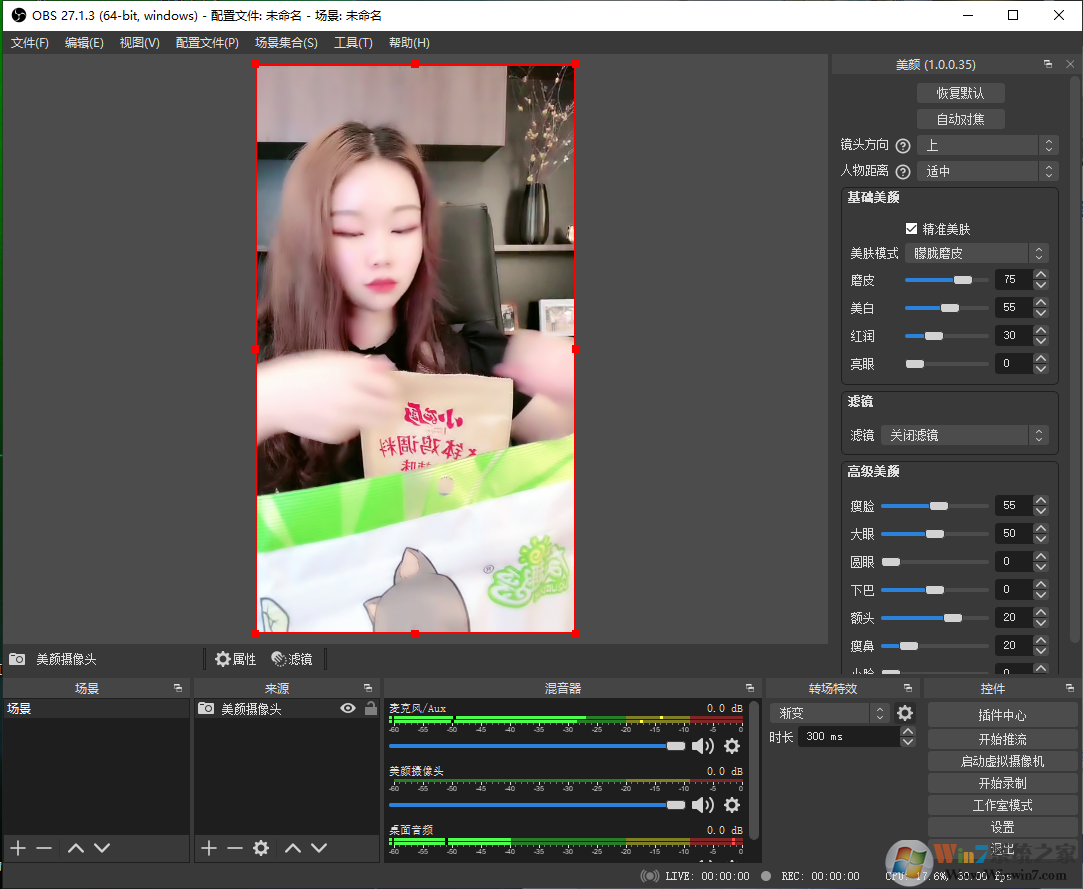Image resolution: width=1083 pixels, height=889 pixels.
Task: Expand the 滤镜 filter dropdown
Action: [965, 435]
